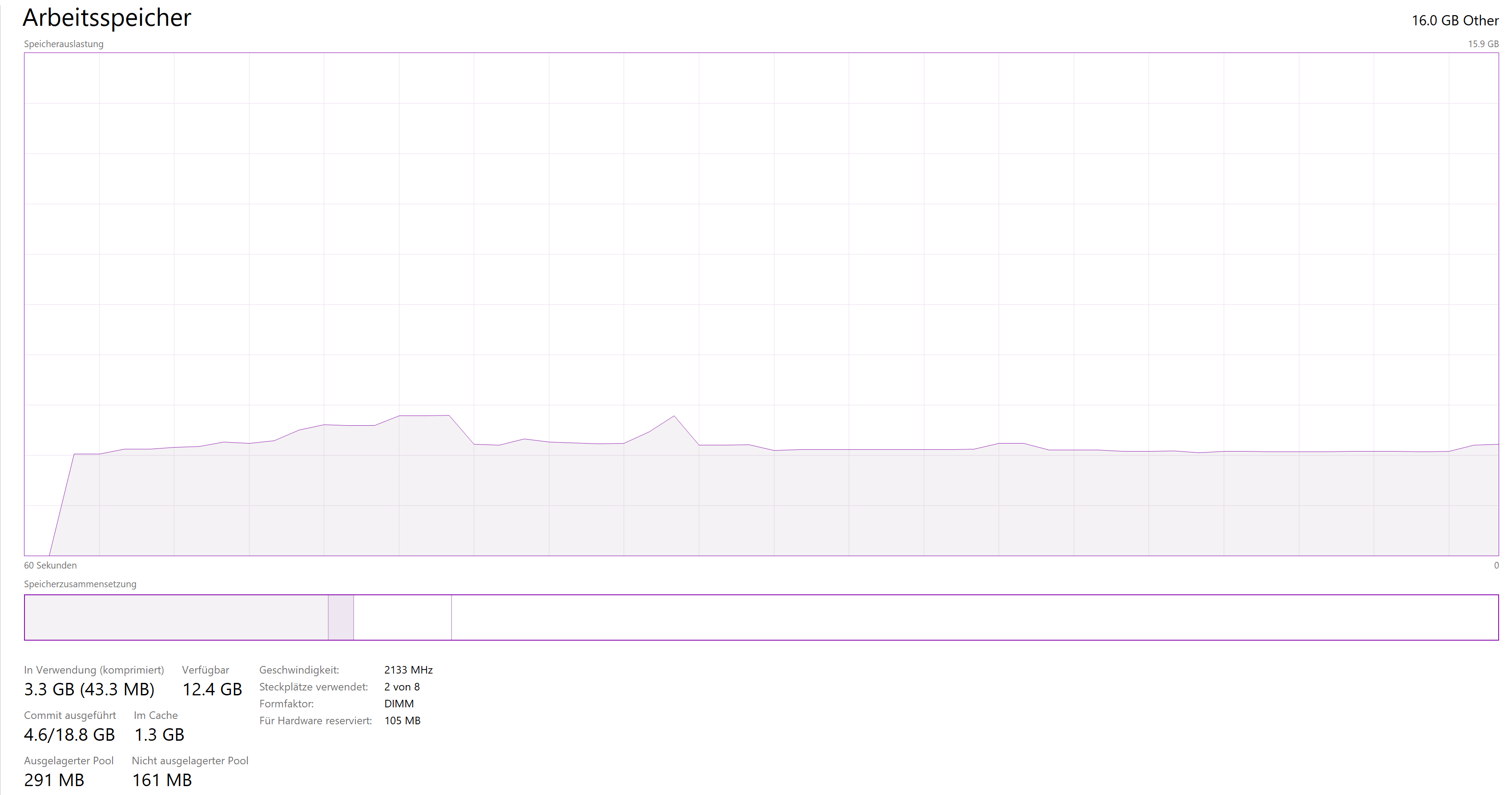Click the 2133 MHz Geschwindigkeit value
This screenshot has width=1512, height=795.
[408, 670]
